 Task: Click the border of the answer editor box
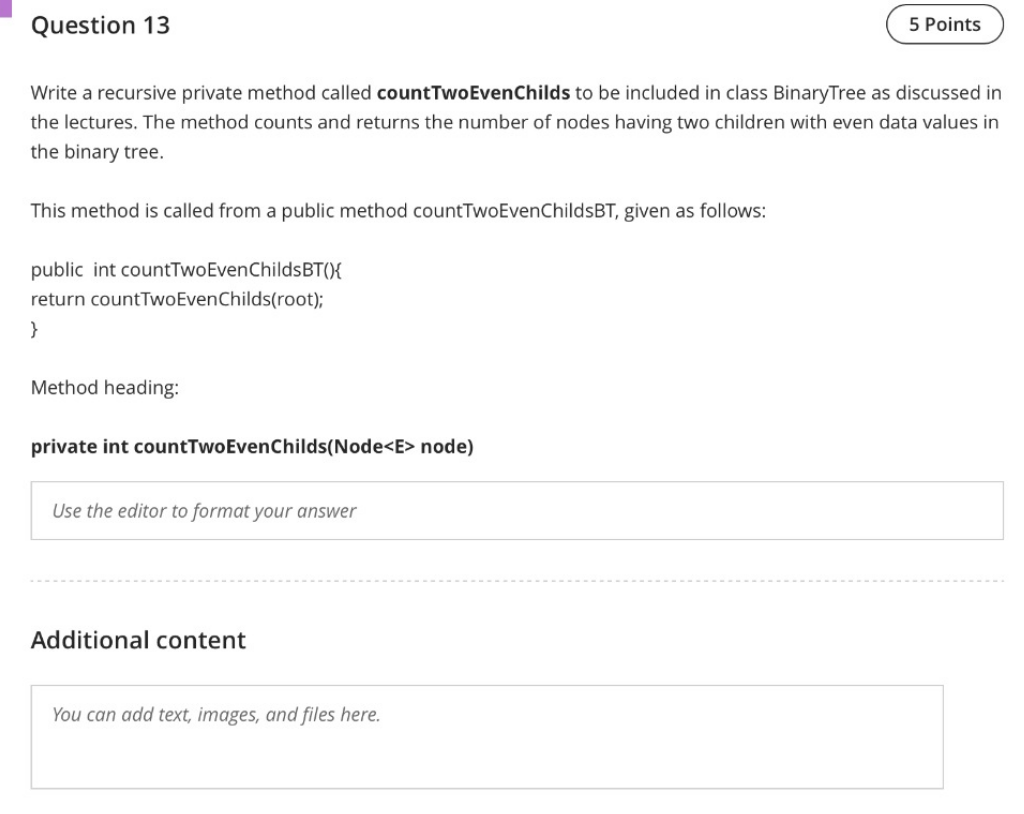coord(516,484)
